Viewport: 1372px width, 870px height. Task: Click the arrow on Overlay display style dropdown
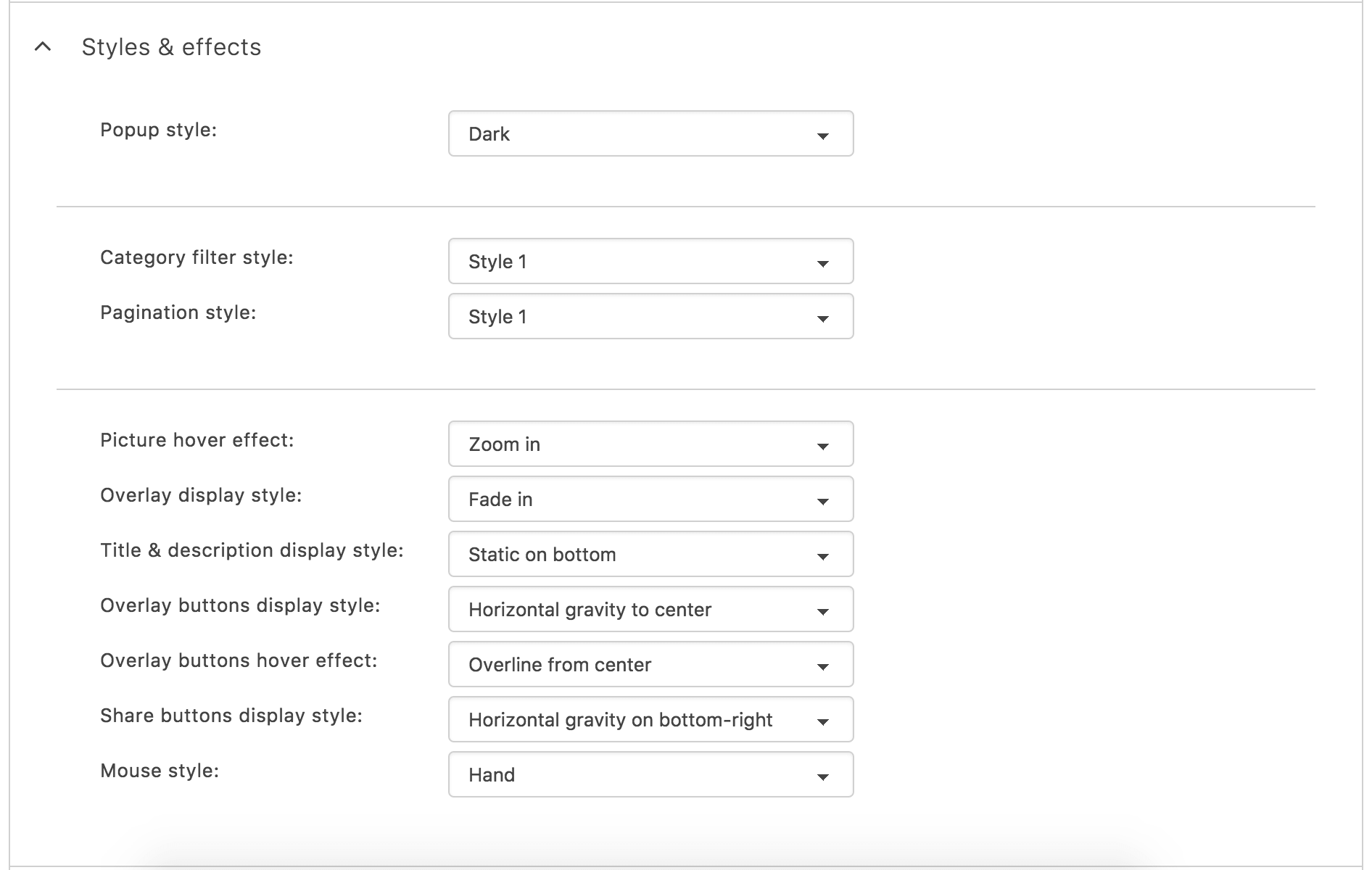point(822,501)
